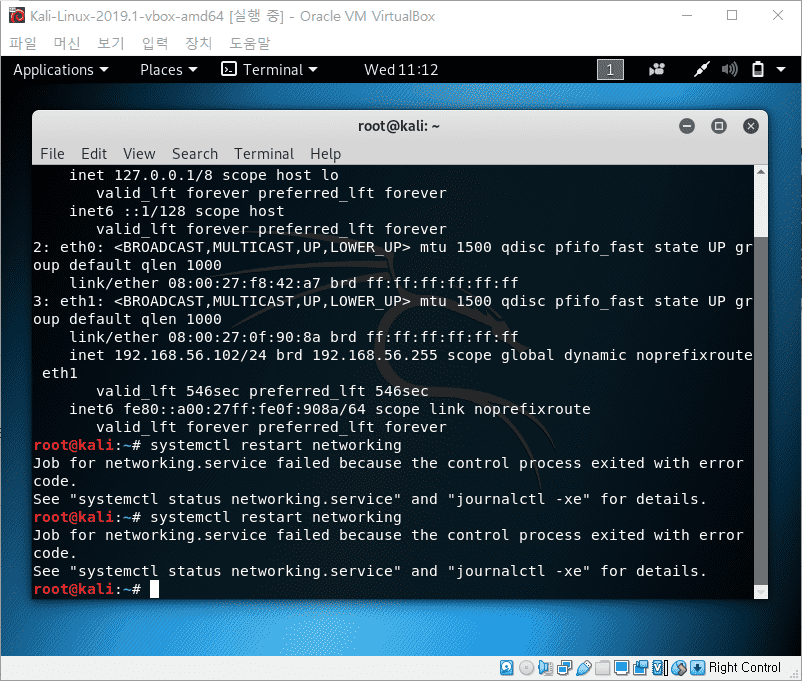
Task: Click the optical drive status icon
Action: pyautogui.click(x=526, y=668)
